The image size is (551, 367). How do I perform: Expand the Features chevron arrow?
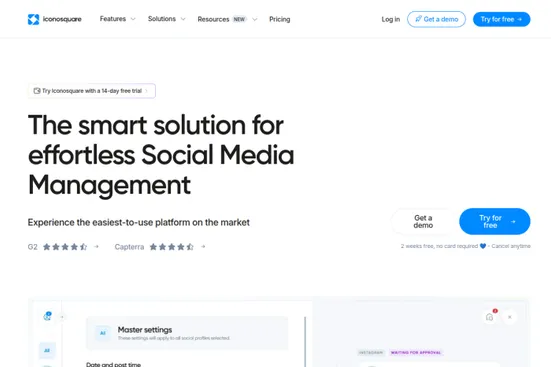[x=133, y=19]
